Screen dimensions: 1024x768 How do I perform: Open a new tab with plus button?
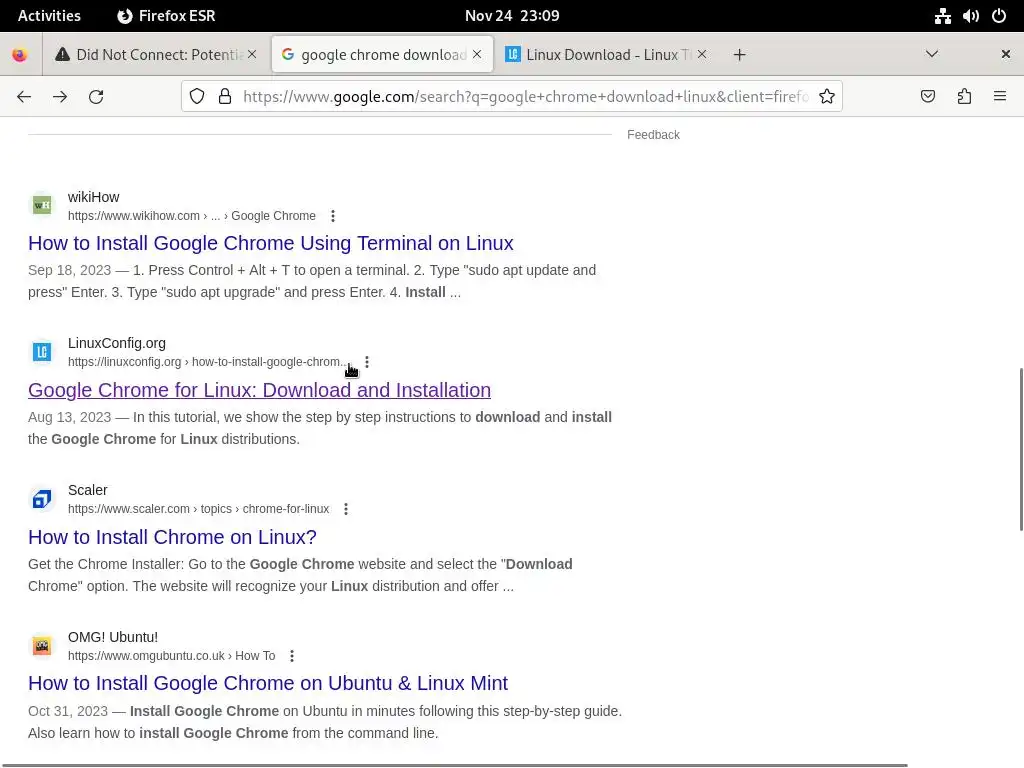click(739, 55)
